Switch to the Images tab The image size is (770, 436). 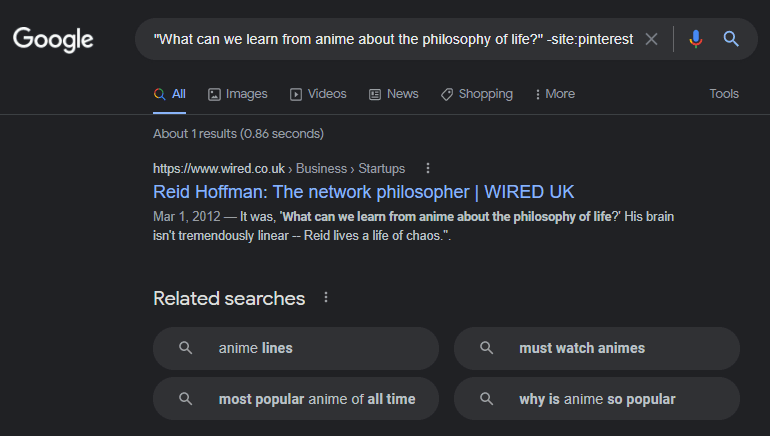coord(238,94)
